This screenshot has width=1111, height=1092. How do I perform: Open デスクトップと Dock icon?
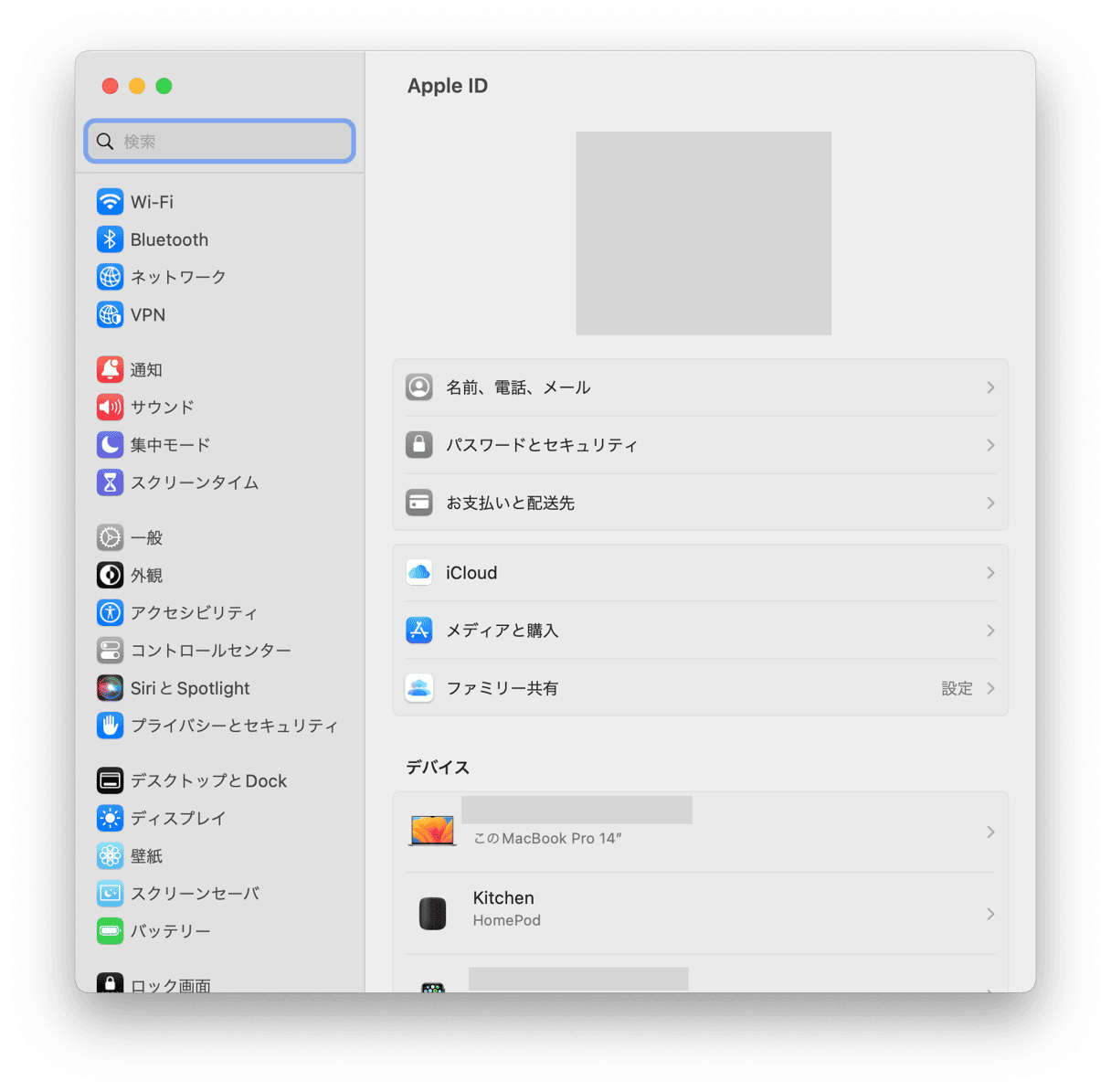tap(110, 780)
